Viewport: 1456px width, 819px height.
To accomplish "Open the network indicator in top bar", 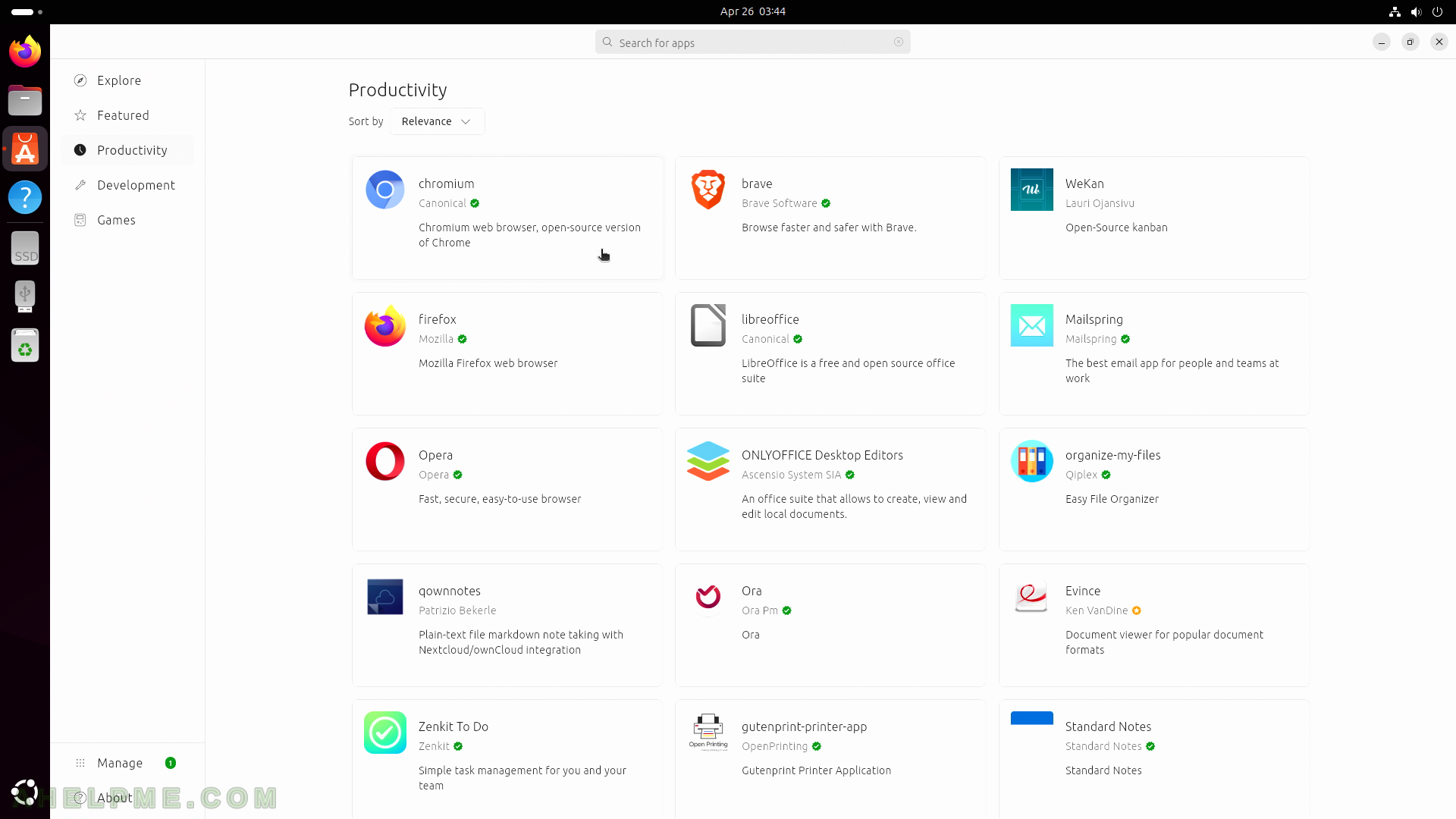I will (1395, 11).
